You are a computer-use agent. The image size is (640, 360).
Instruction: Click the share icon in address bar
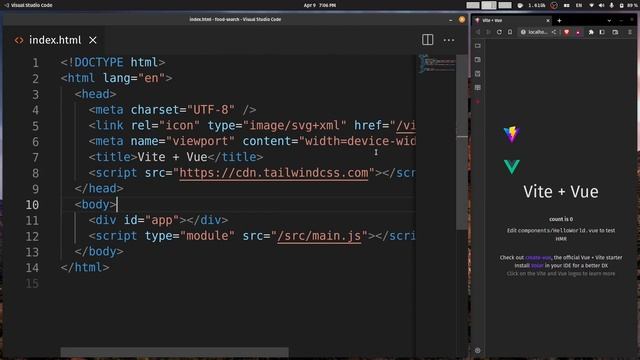coord(554,32)
